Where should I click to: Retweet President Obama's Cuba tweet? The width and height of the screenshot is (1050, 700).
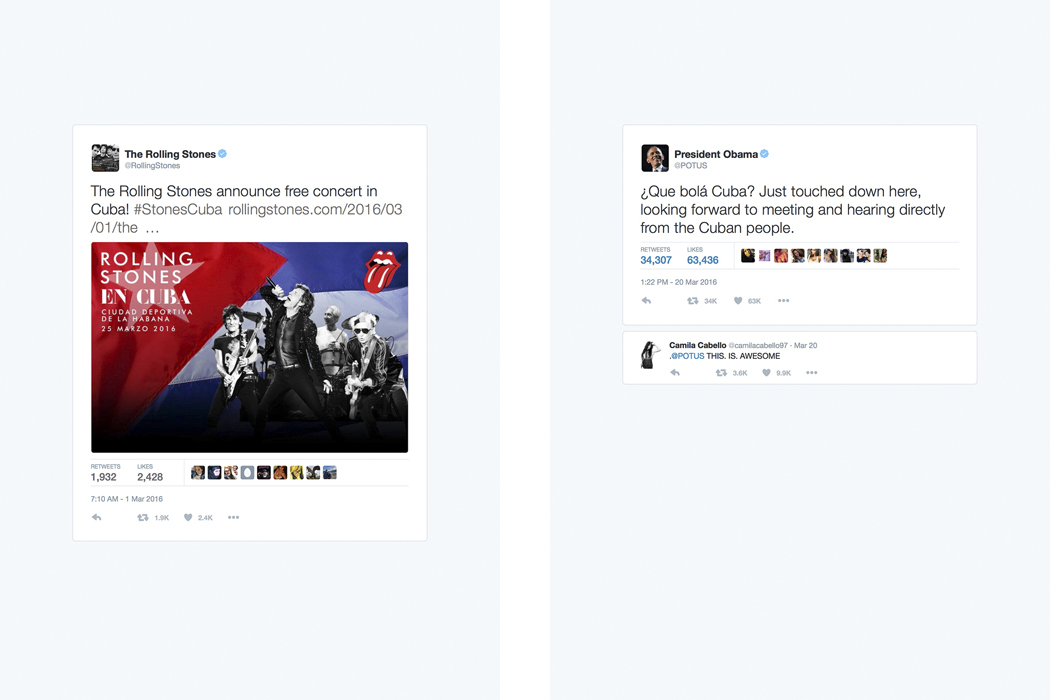[692, 301]
